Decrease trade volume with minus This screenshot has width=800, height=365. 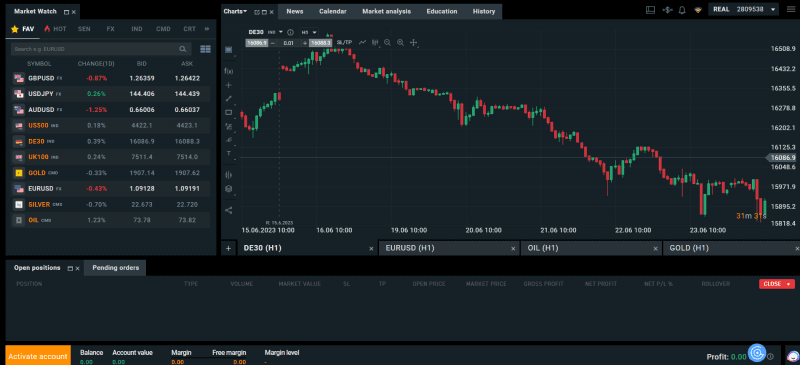pos(272,43)
